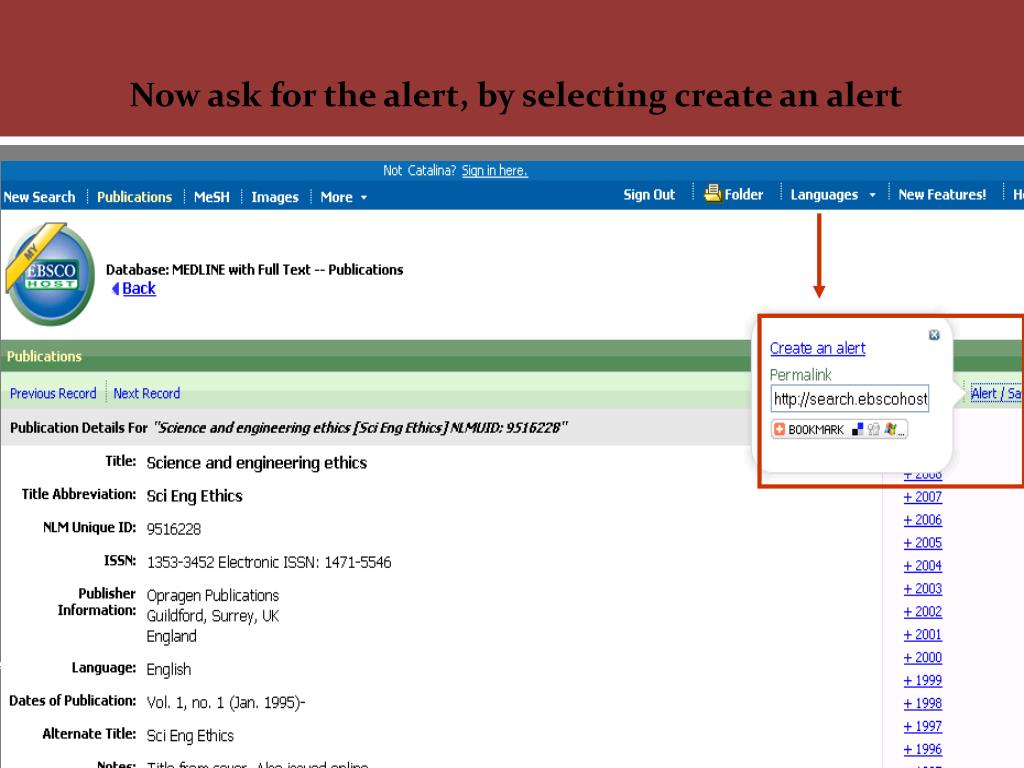Expand the 1996 issues list
Screen dimensions: 1024x768
point(922,749)
